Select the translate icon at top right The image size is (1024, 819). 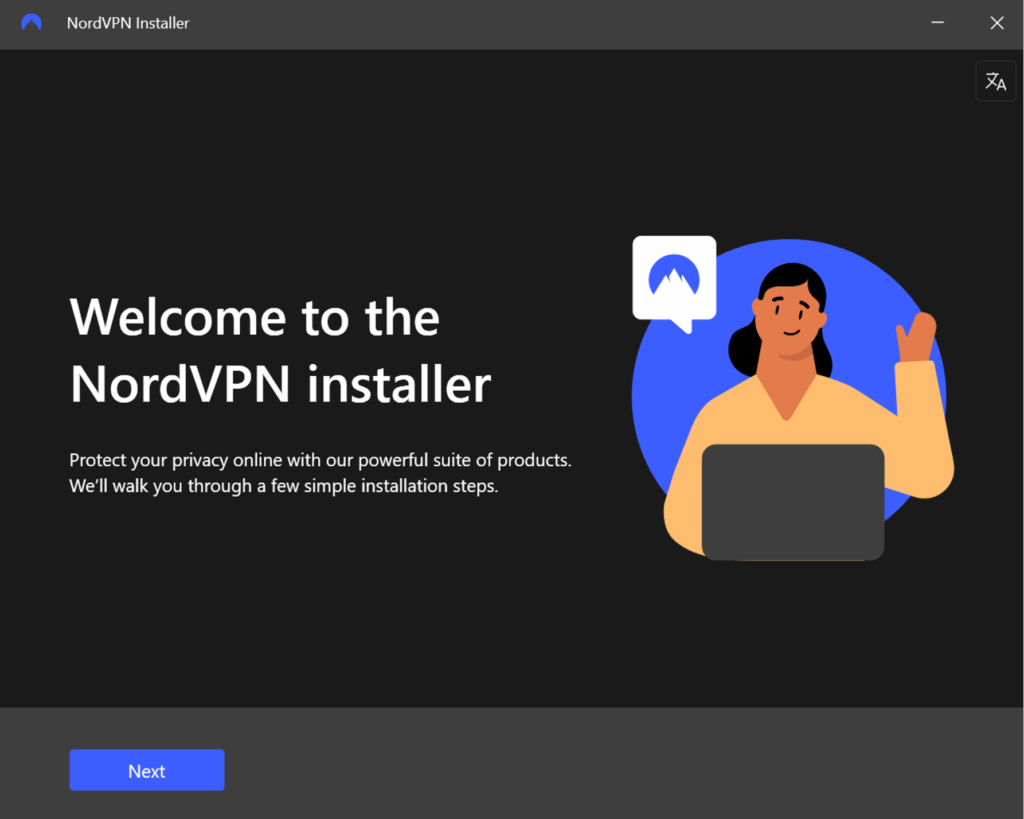(x=995, y=80)
